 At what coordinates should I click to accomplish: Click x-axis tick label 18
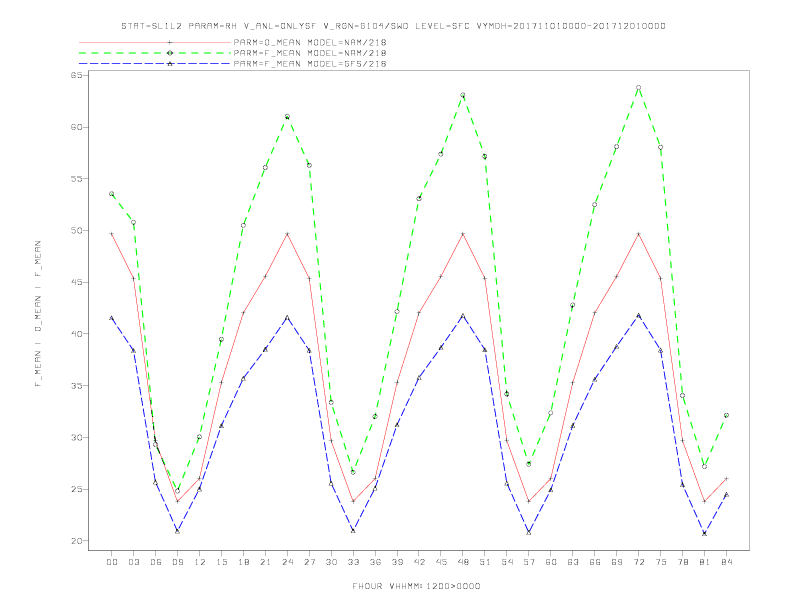tap(243, 562)
